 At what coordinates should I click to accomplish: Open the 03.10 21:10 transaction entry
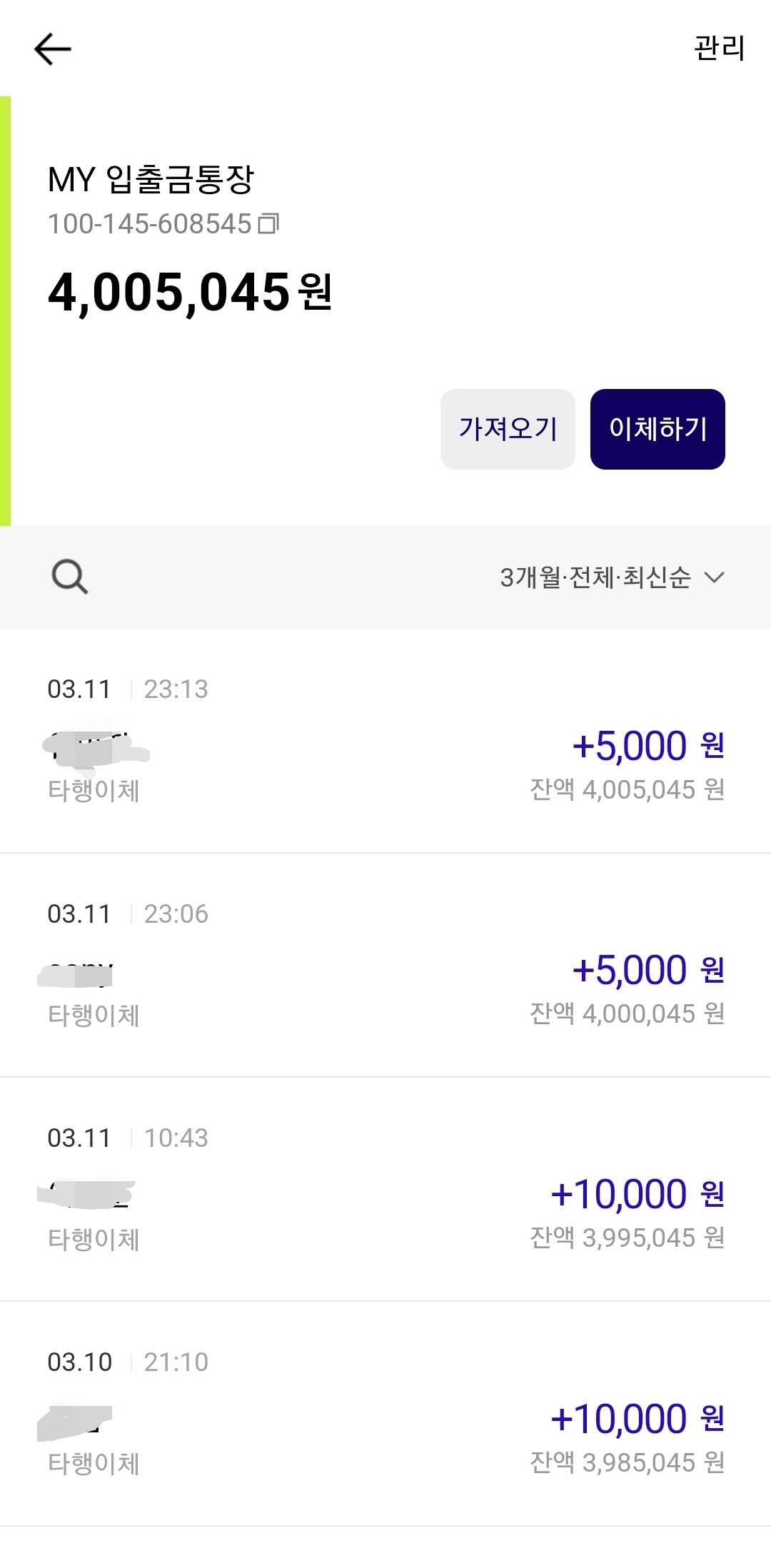point(385,1414)
